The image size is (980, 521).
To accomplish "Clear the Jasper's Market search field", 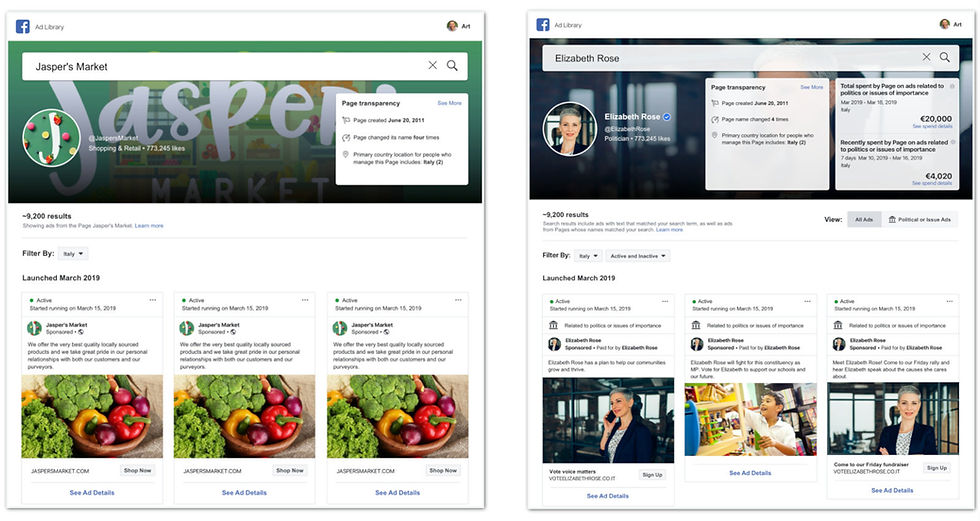I will pos(432,65).
